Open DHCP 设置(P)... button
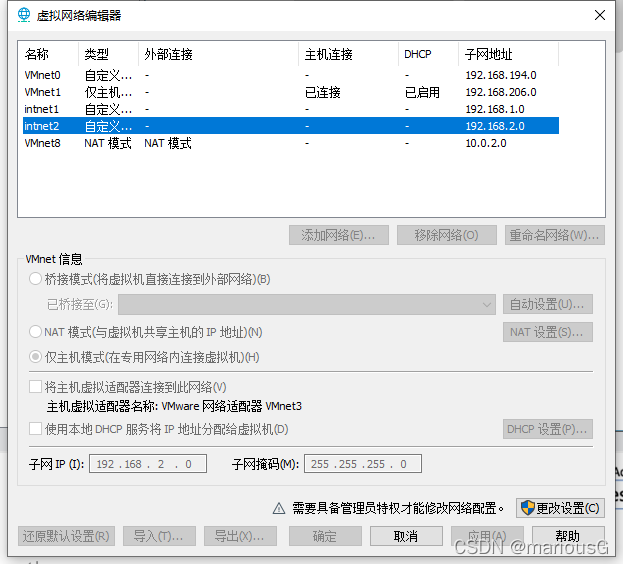 (x=548, y=429)
